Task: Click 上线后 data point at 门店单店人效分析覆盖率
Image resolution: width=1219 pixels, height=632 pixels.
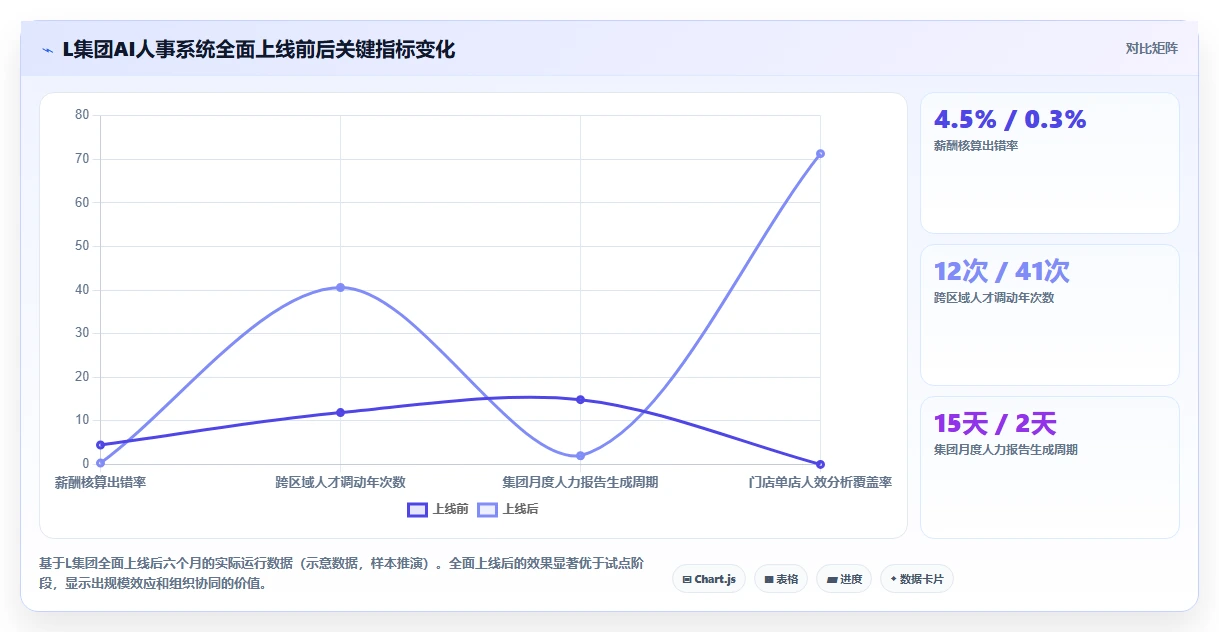Action: (x=820, y=153)
